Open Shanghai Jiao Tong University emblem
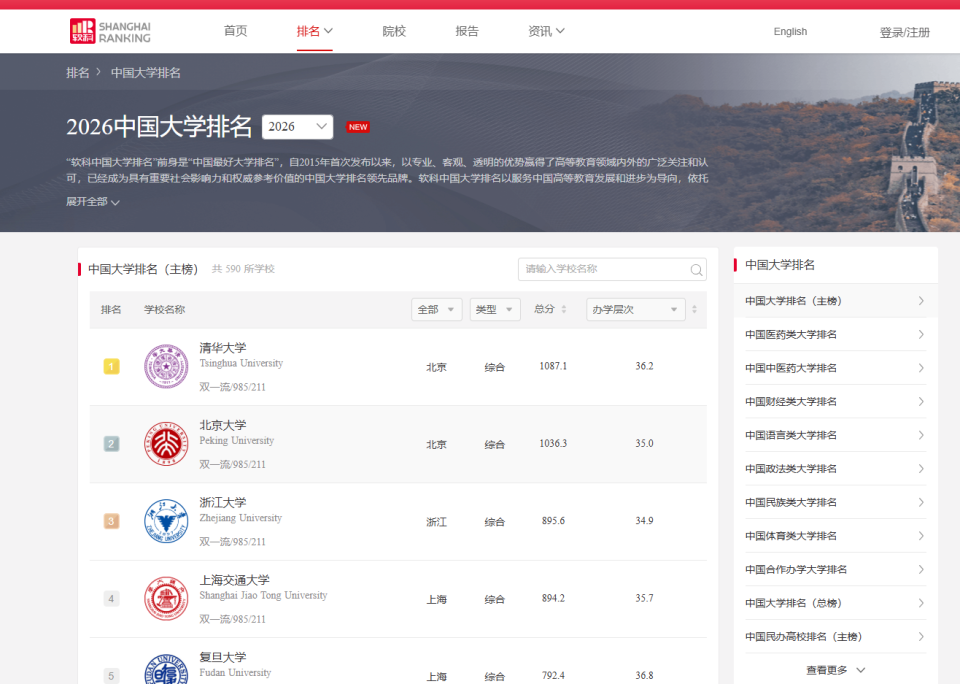 click(x=166, y=599)
